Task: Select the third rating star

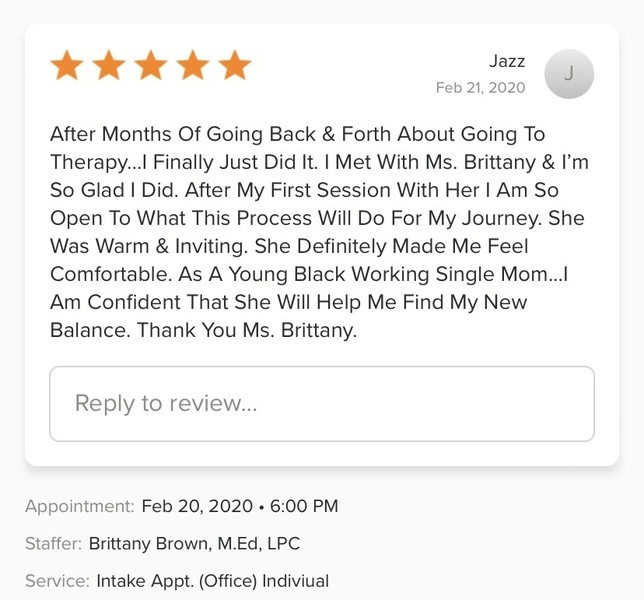Action: click(151, 66)
